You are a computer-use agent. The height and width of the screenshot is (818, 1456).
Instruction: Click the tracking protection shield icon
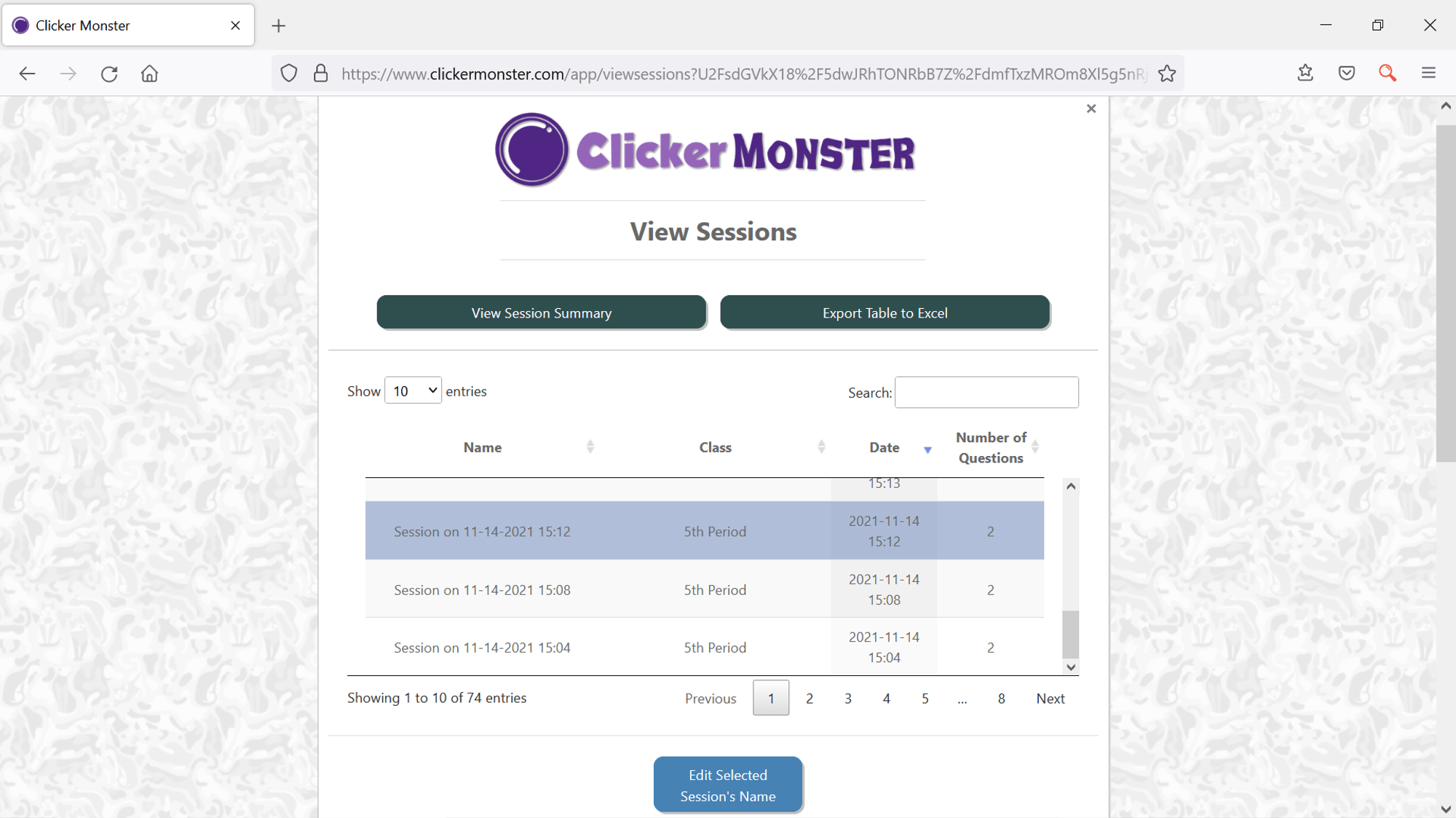289,73
